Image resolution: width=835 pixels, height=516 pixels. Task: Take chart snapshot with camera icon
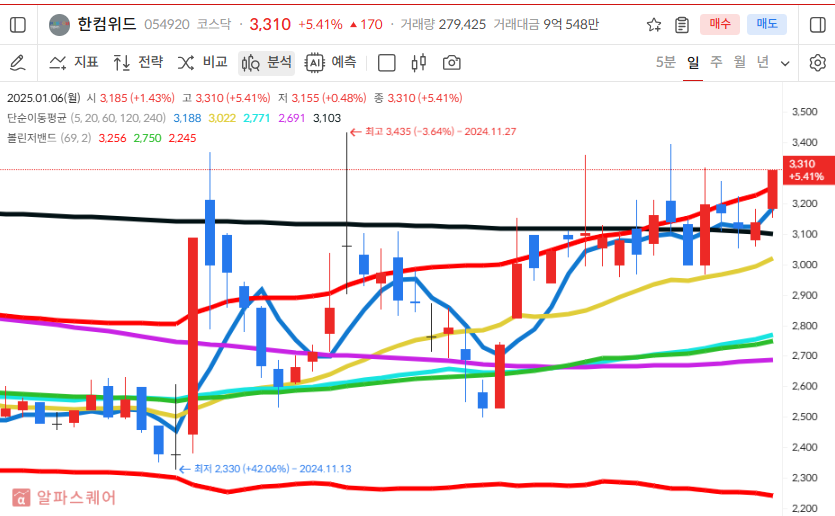coord(452,63)
